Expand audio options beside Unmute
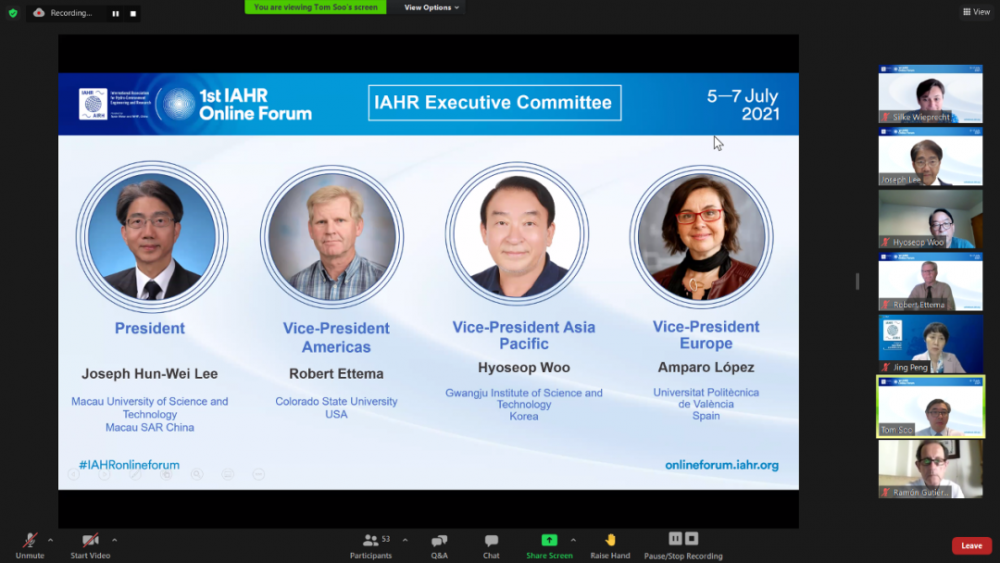The height and width of the screenshot is (563, 1000). [50, 541]
